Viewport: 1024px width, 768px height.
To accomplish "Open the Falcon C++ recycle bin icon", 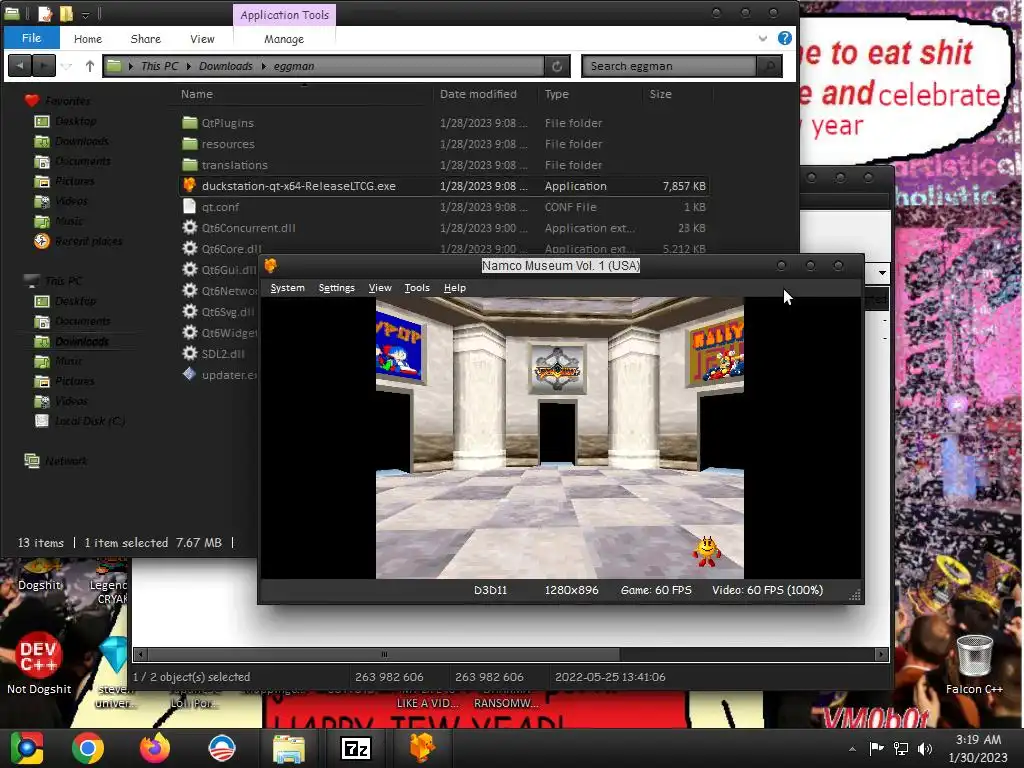I will [974, 663].
